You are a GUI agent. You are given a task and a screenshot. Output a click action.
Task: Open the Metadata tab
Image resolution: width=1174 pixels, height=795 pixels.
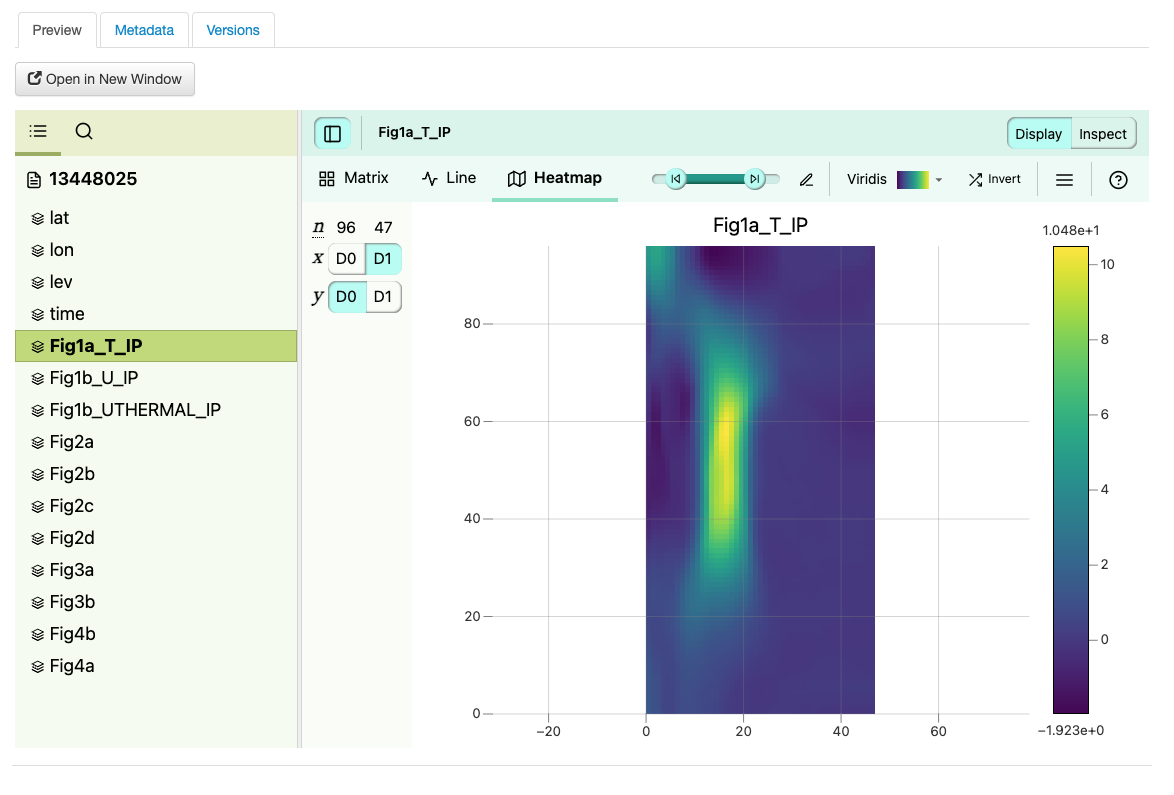pyautogui.click(x=144, y=30)
